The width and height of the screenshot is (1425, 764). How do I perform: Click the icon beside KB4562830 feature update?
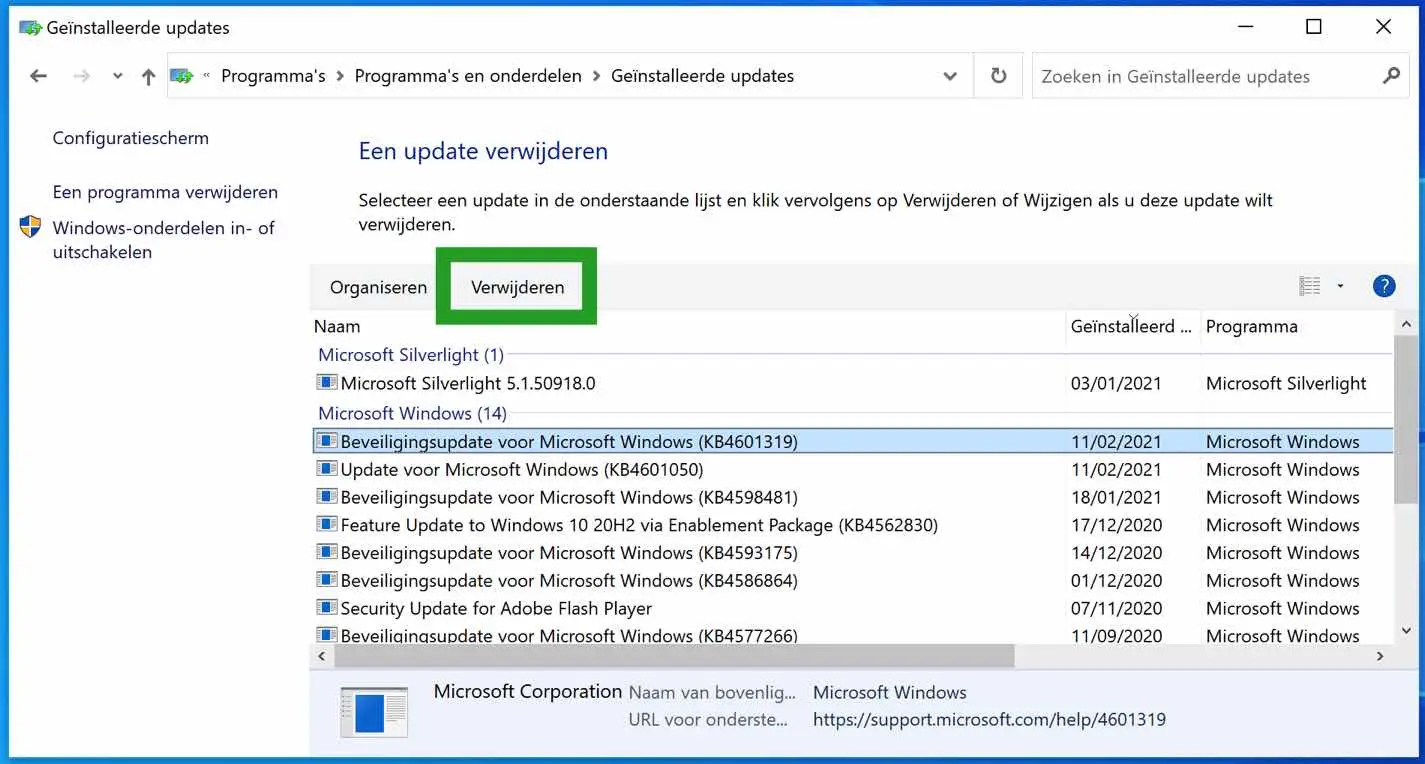(326, 524)
